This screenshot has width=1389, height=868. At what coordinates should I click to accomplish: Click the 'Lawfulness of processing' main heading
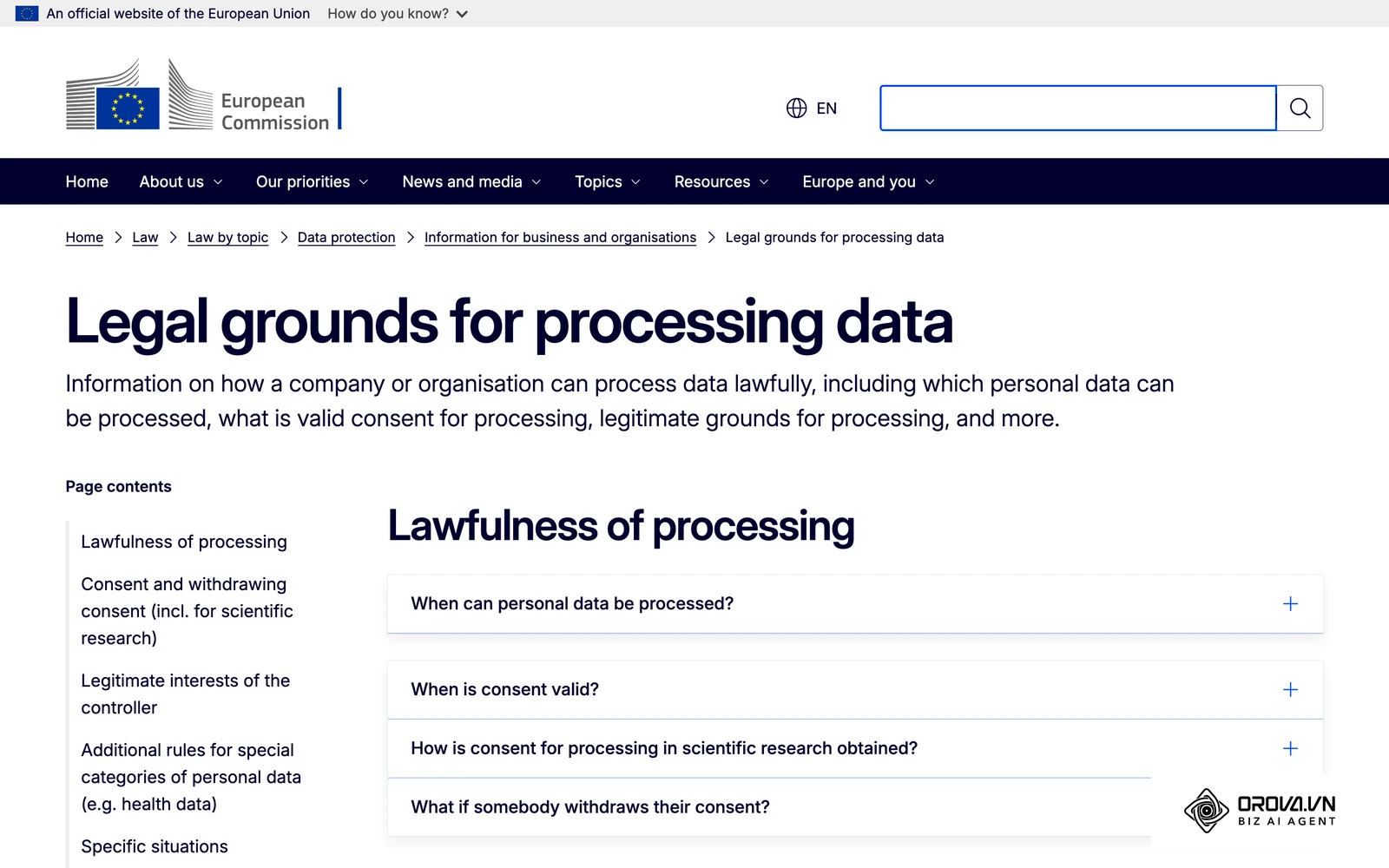[621, 526]
